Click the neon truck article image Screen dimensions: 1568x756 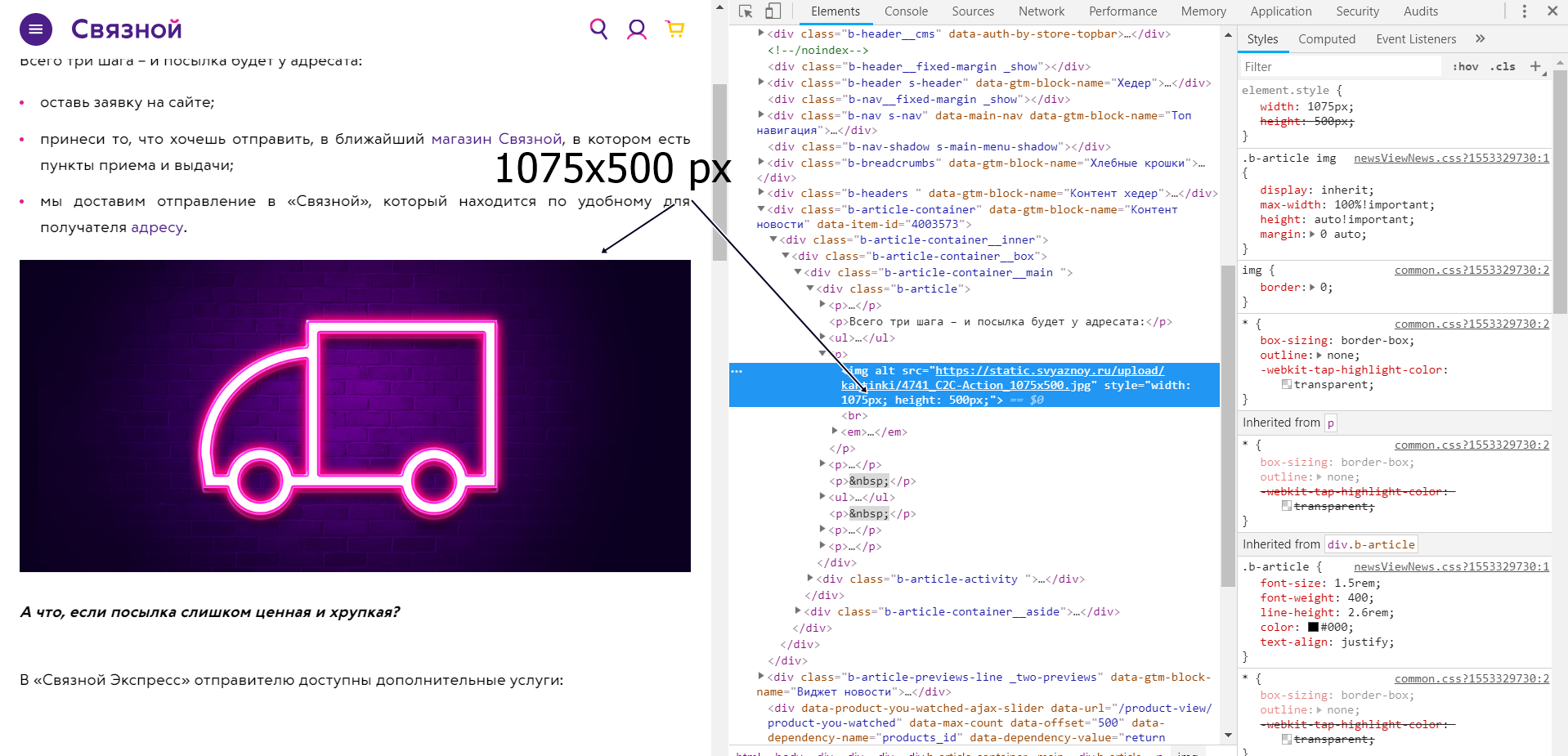click(355, 416)
